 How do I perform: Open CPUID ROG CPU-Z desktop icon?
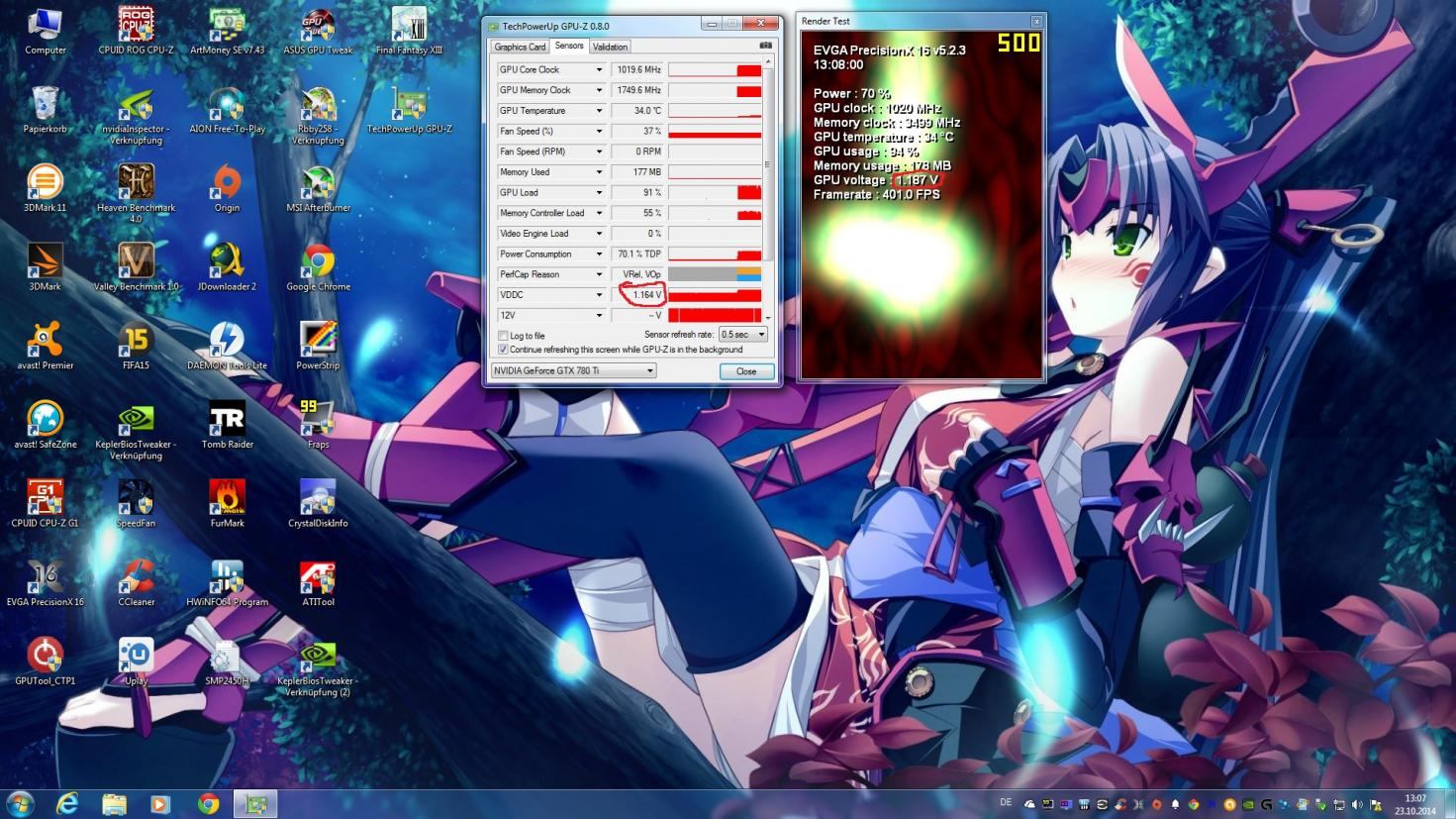136,30
